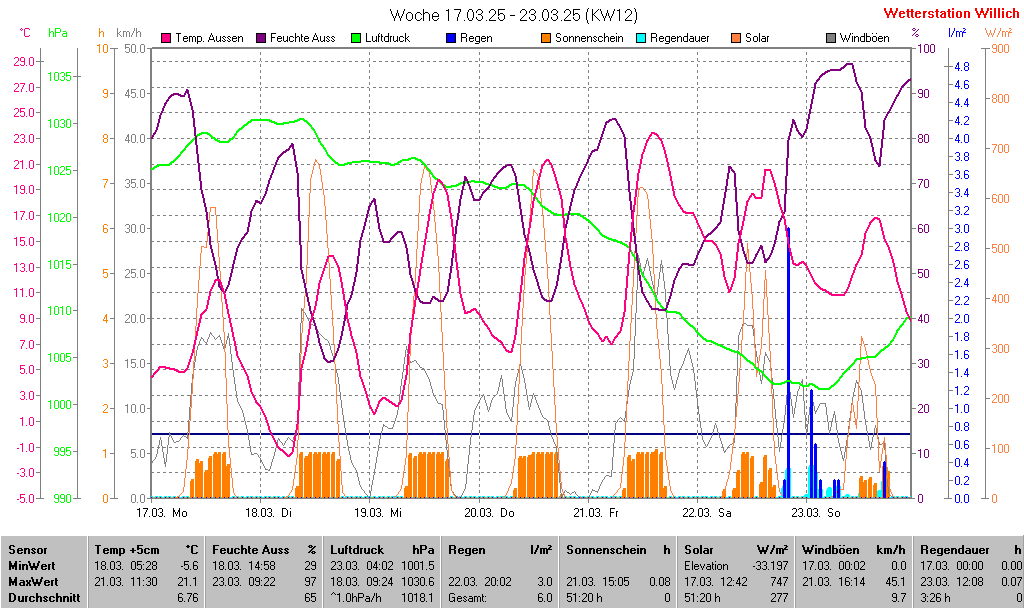This screenshot has height=608, width=1024.
Task: Click the '22.03. Sa' date label
Action: click(707, 513)
